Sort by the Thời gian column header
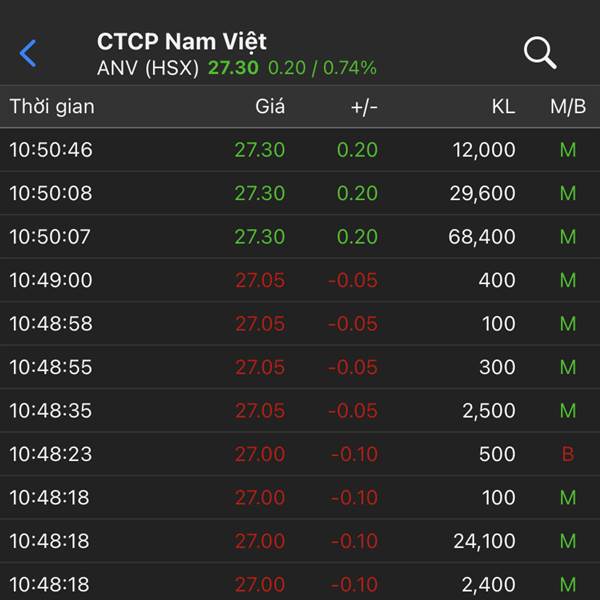The height and width of the screenshot is (600, 600). 52,106
